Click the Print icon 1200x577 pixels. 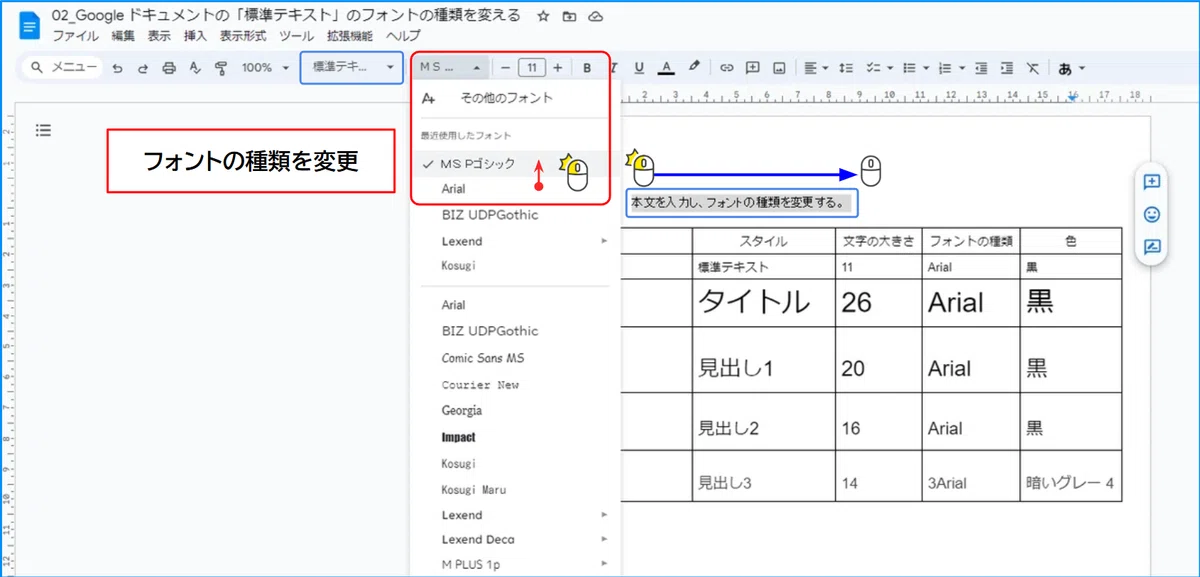click(169, 68)
